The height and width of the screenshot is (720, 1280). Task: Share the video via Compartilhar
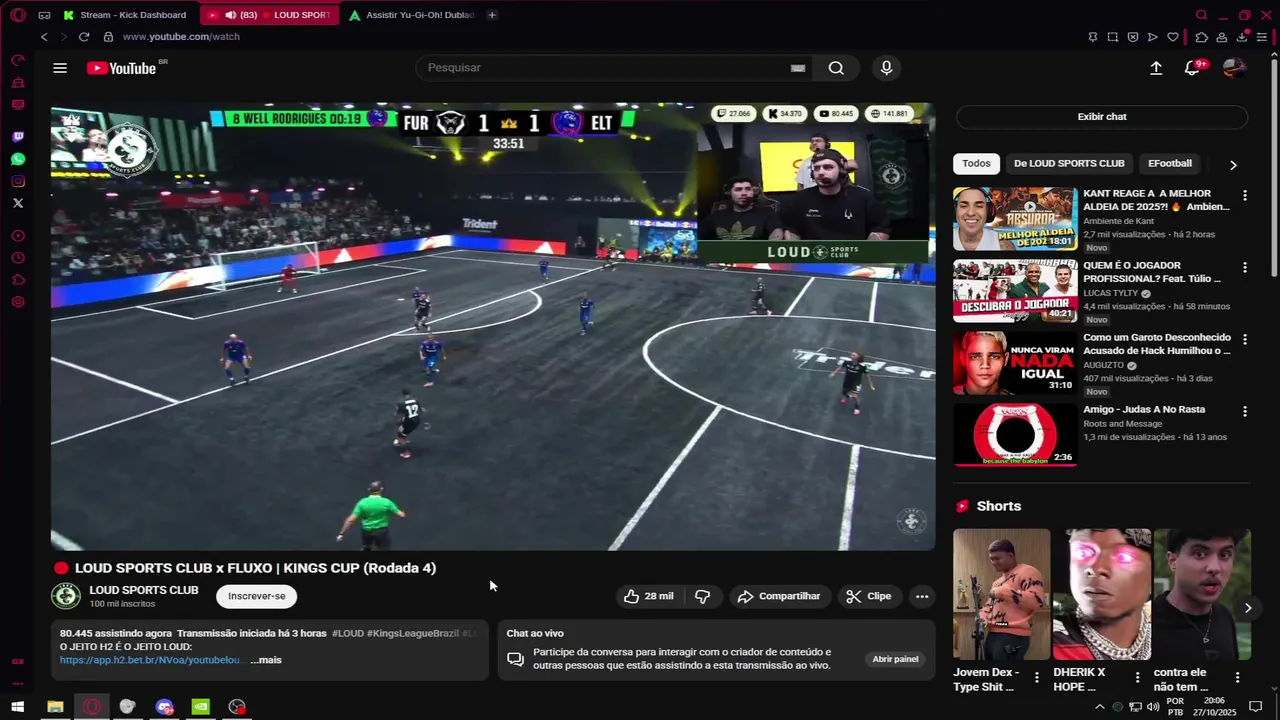coord(778,596)
